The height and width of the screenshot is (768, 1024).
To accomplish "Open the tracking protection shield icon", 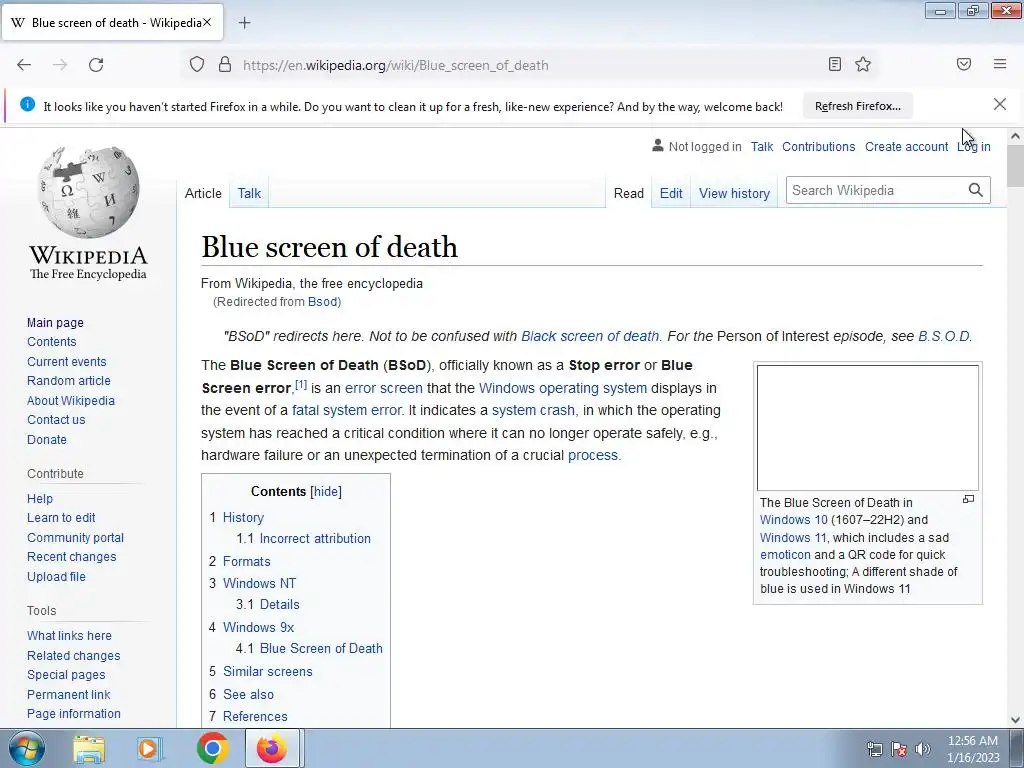I will coord(197,65).
